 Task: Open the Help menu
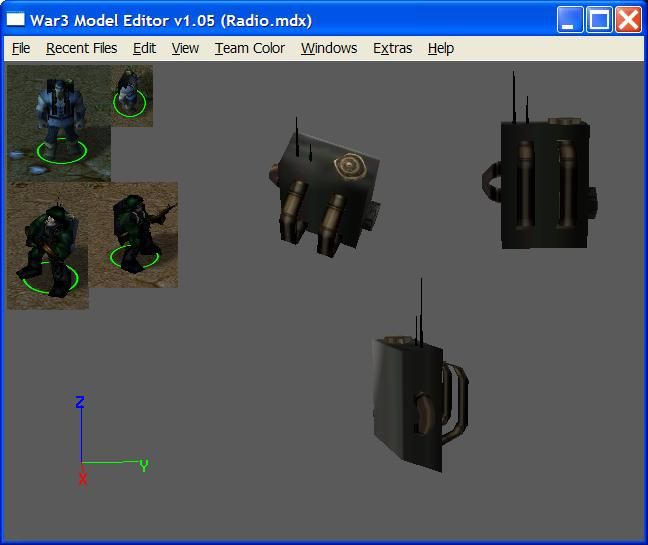coord(441,48)
